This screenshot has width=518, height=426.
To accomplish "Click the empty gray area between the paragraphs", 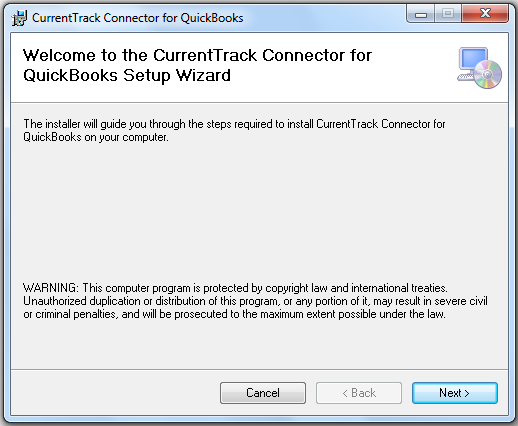I will pos(259,213).
